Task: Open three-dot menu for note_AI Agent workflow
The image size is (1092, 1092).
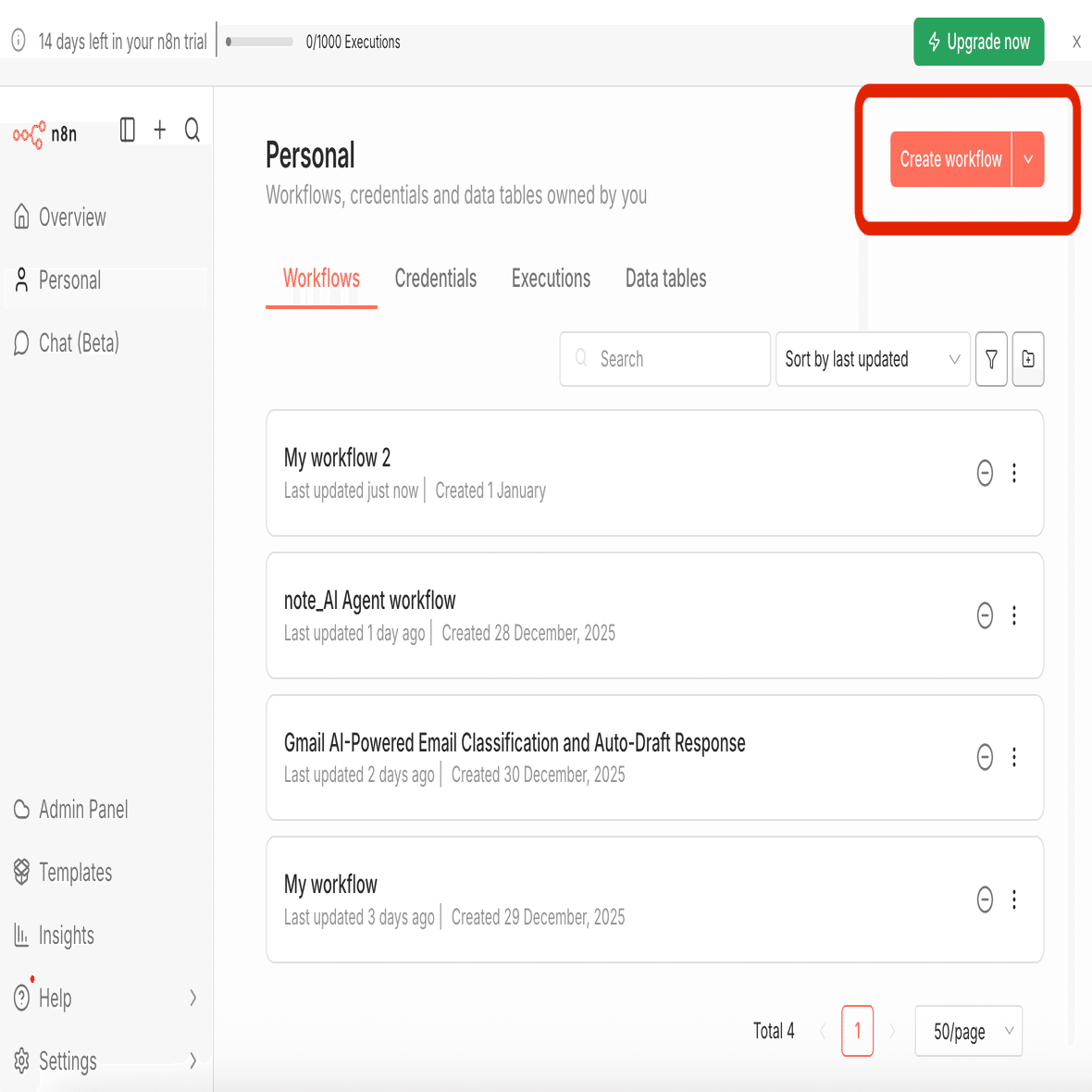Action: [1014, 615]
